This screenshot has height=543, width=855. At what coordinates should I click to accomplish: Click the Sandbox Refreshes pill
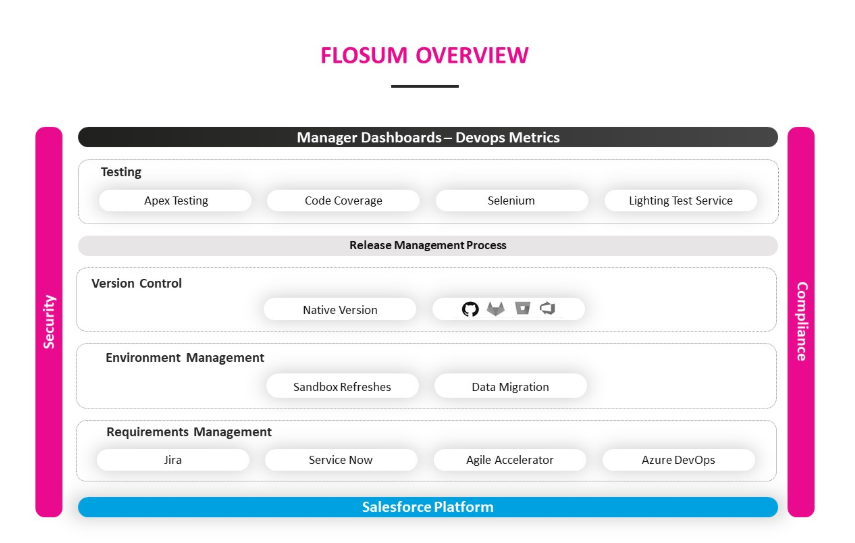[x=342, y=387]
